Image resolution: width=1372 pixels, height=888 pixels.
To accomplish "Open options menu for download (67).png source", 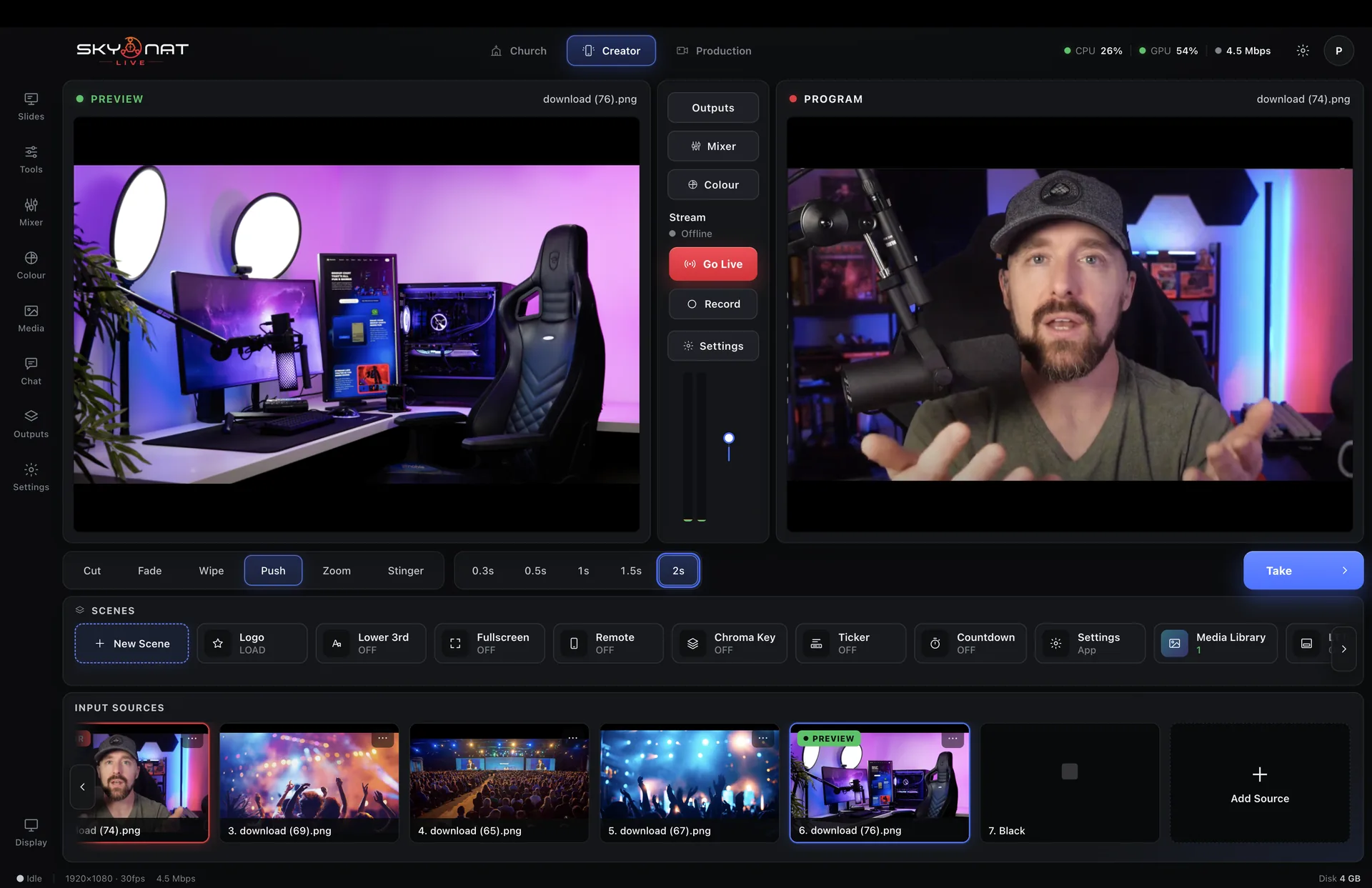I will point(763,738).
